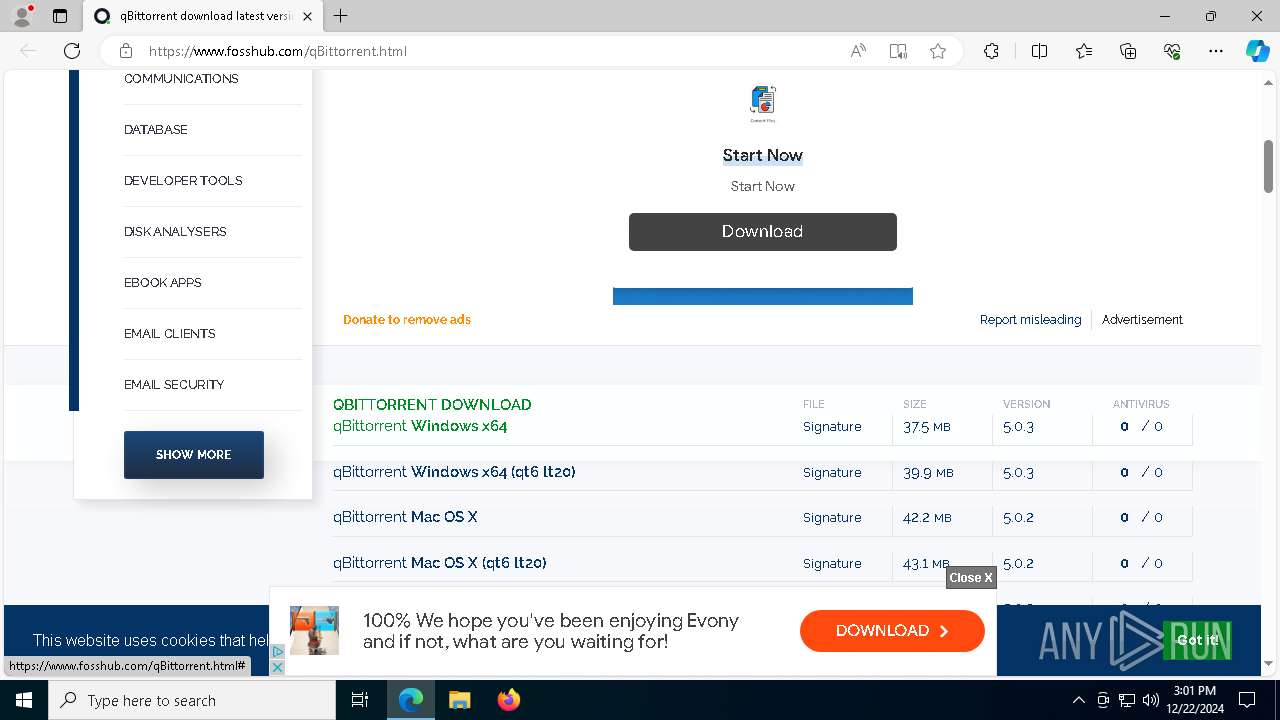Download qBittorrent Mac OS X
The height and width of the screenshot is (720, 1280).
click(405, 517)
